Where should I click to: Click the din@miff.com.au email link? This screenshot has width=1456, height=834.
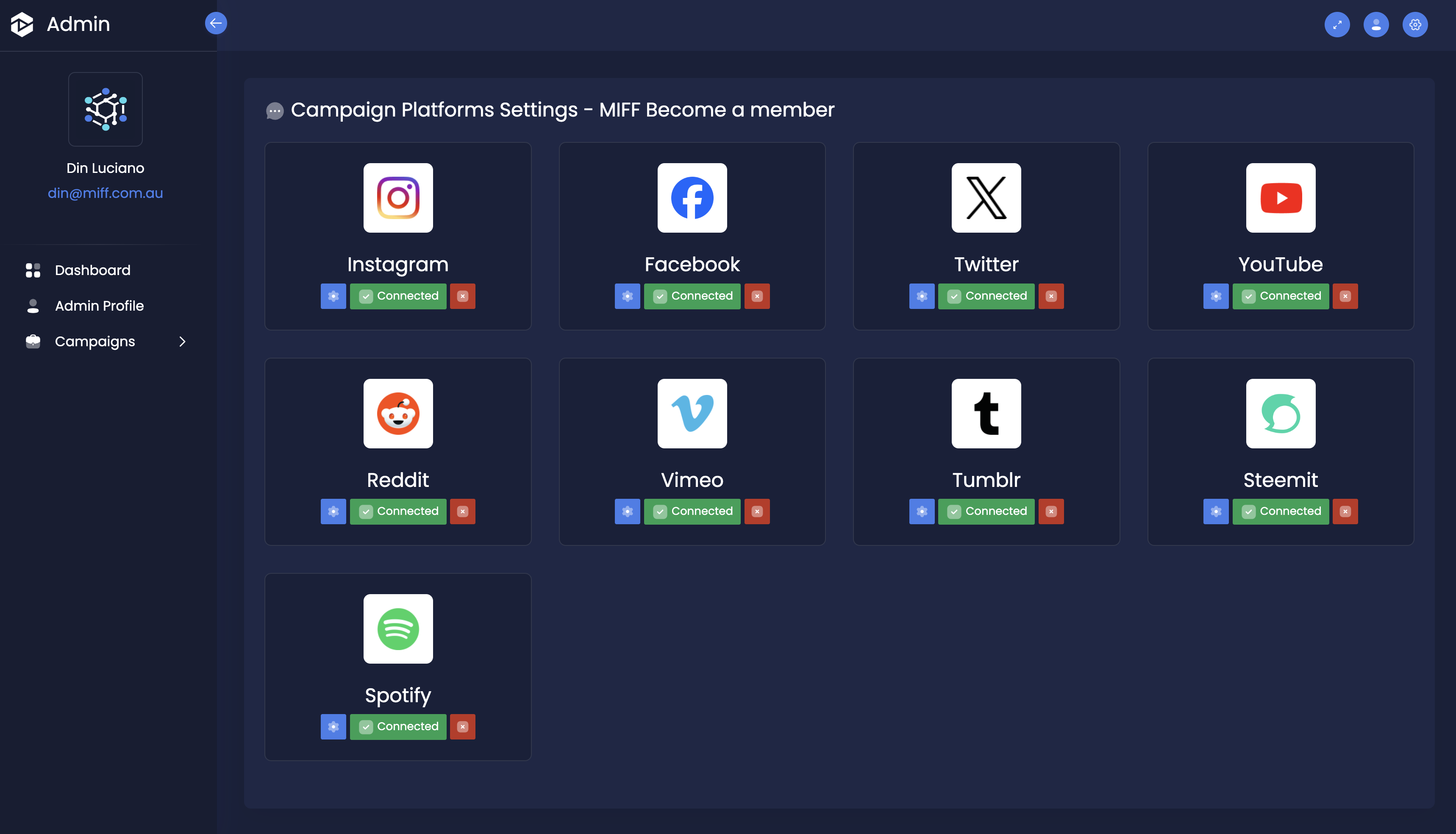click(106, 193)
